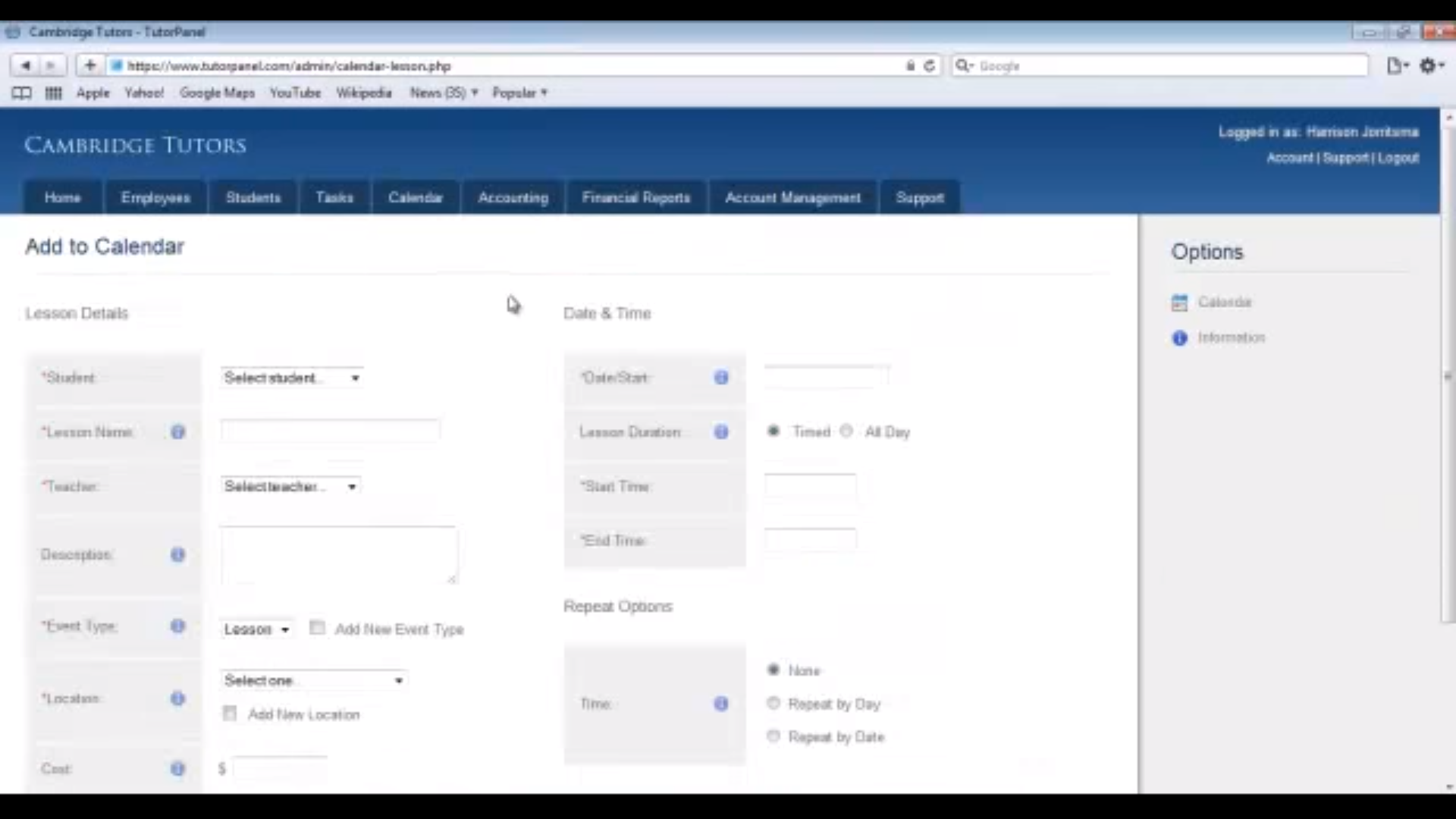Enable the Add New Location checkbox
Image resolution: width=1456 pixels, height=819 pixels.
[229, 714]
